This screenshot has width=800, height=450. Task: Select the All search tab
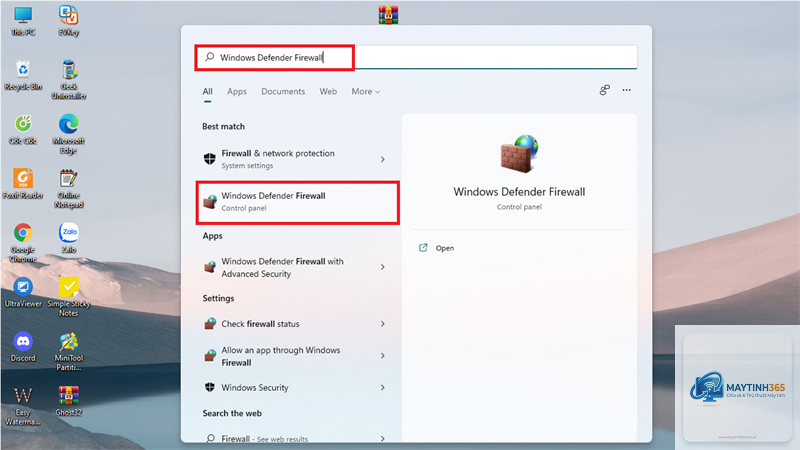coord(208,91)
